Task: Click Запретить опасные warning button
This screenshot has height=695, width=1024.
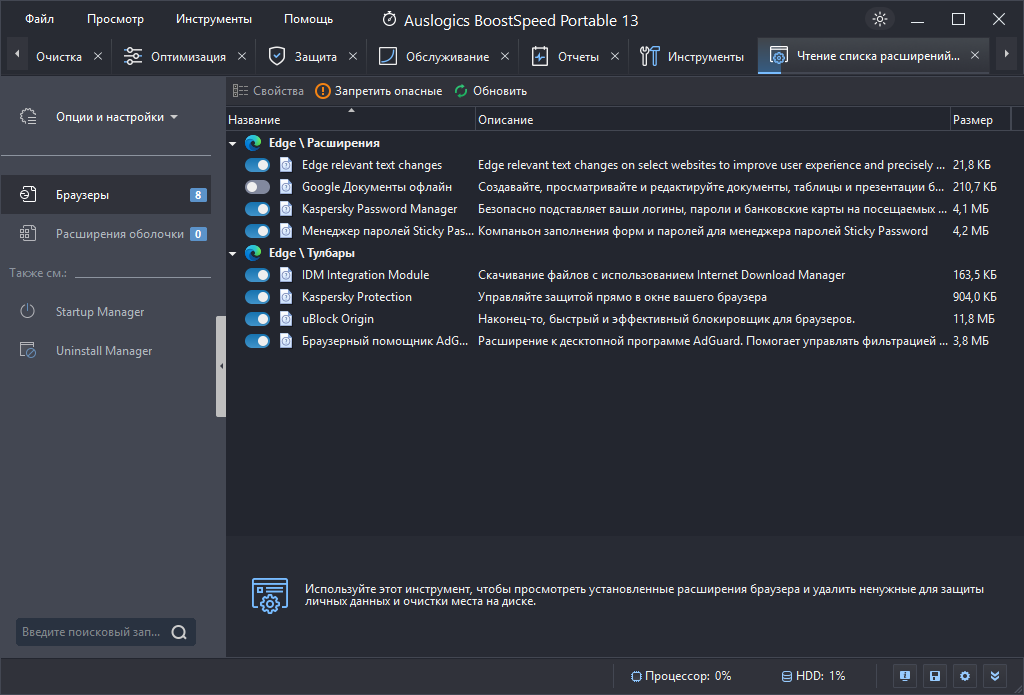Action: point(378,91)
